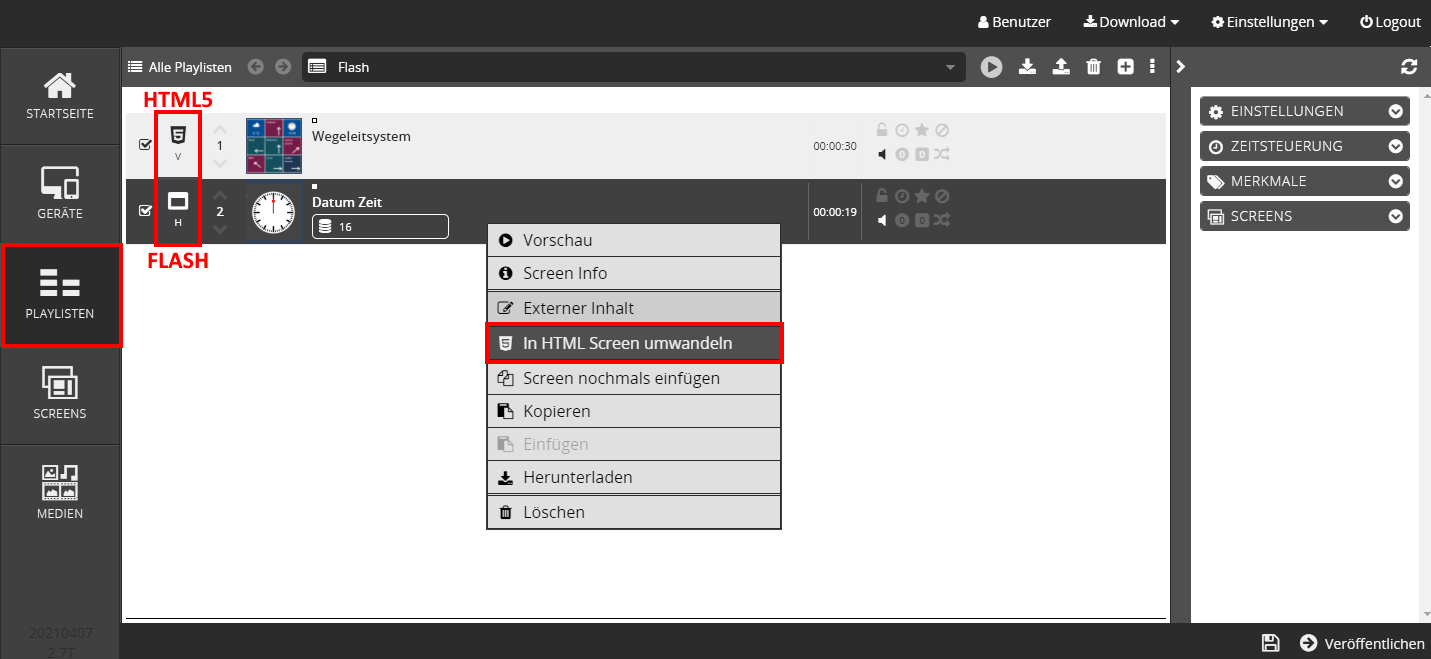
Task: Toggle the Datum Zeit row checkbox
Action: [143, 211]
